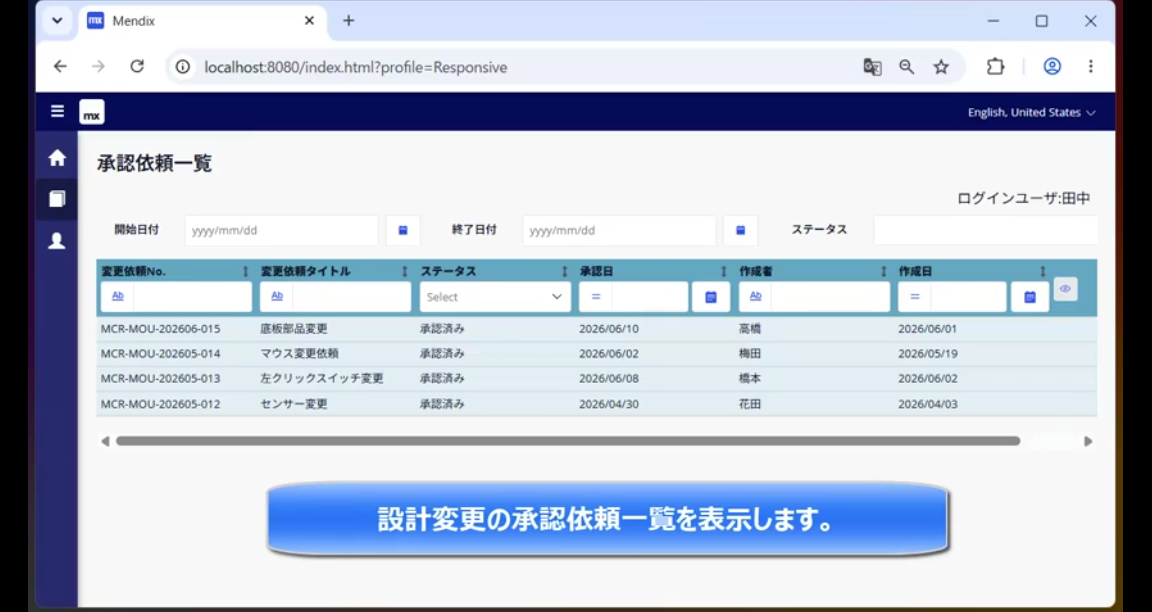Sort by 作成者 column

tap(883, 272)
